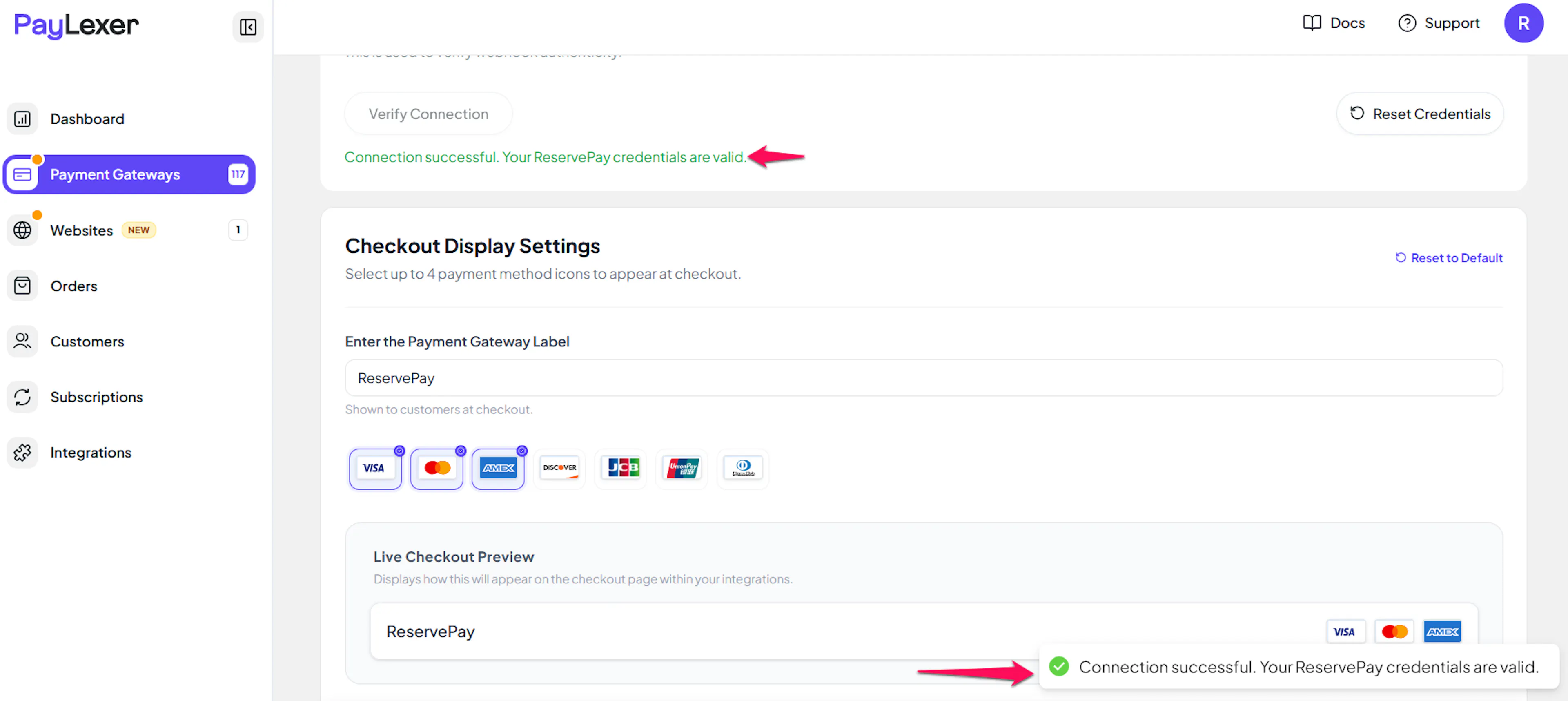Click the Mastercard icon in checkout preview

click(x=1394, y=632)
